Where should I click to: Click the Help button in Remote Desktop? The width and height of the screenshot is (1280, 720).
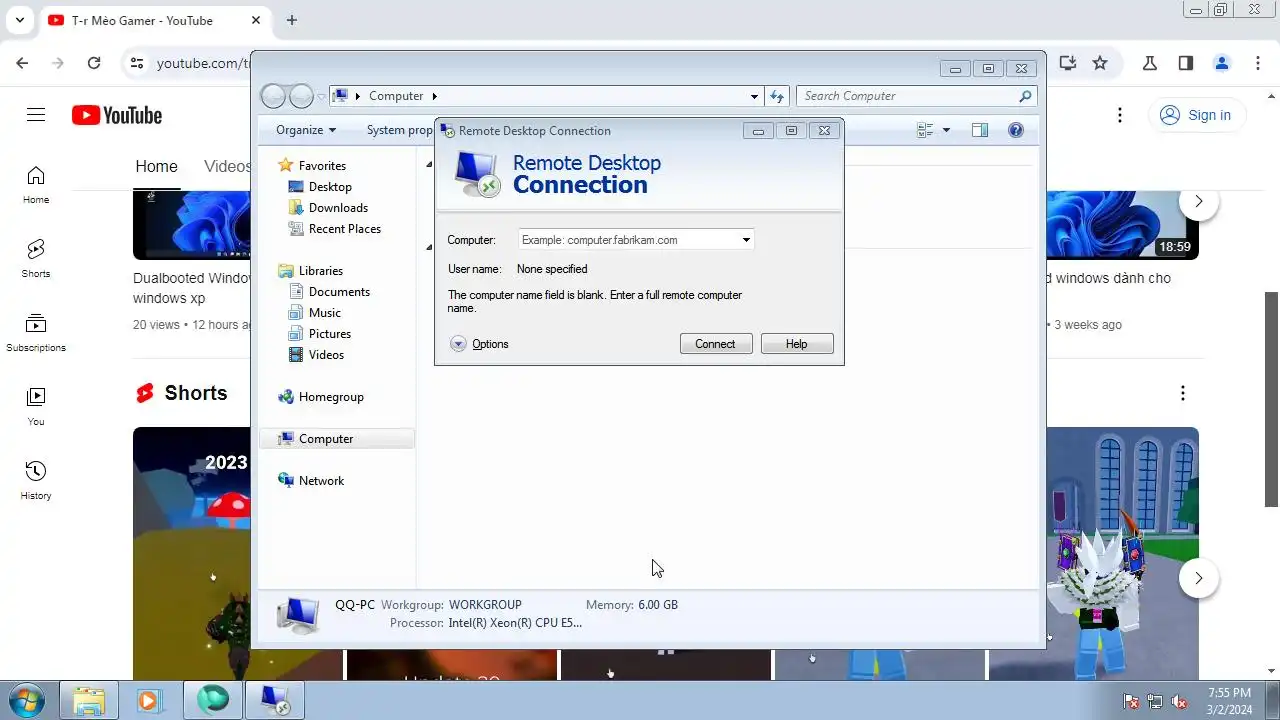click(x=796, y=344)
